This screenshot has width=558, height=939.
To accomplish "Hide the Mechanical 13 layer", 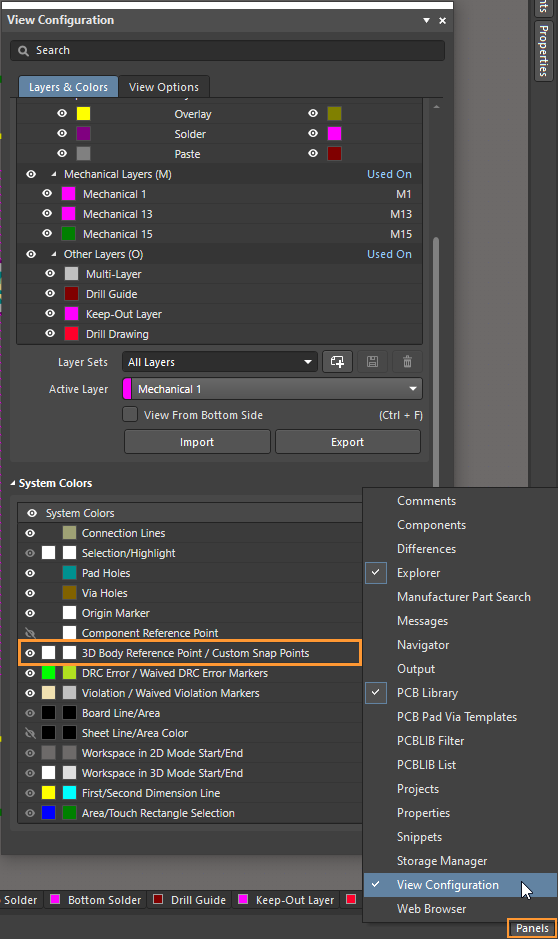I will [47, 214].
